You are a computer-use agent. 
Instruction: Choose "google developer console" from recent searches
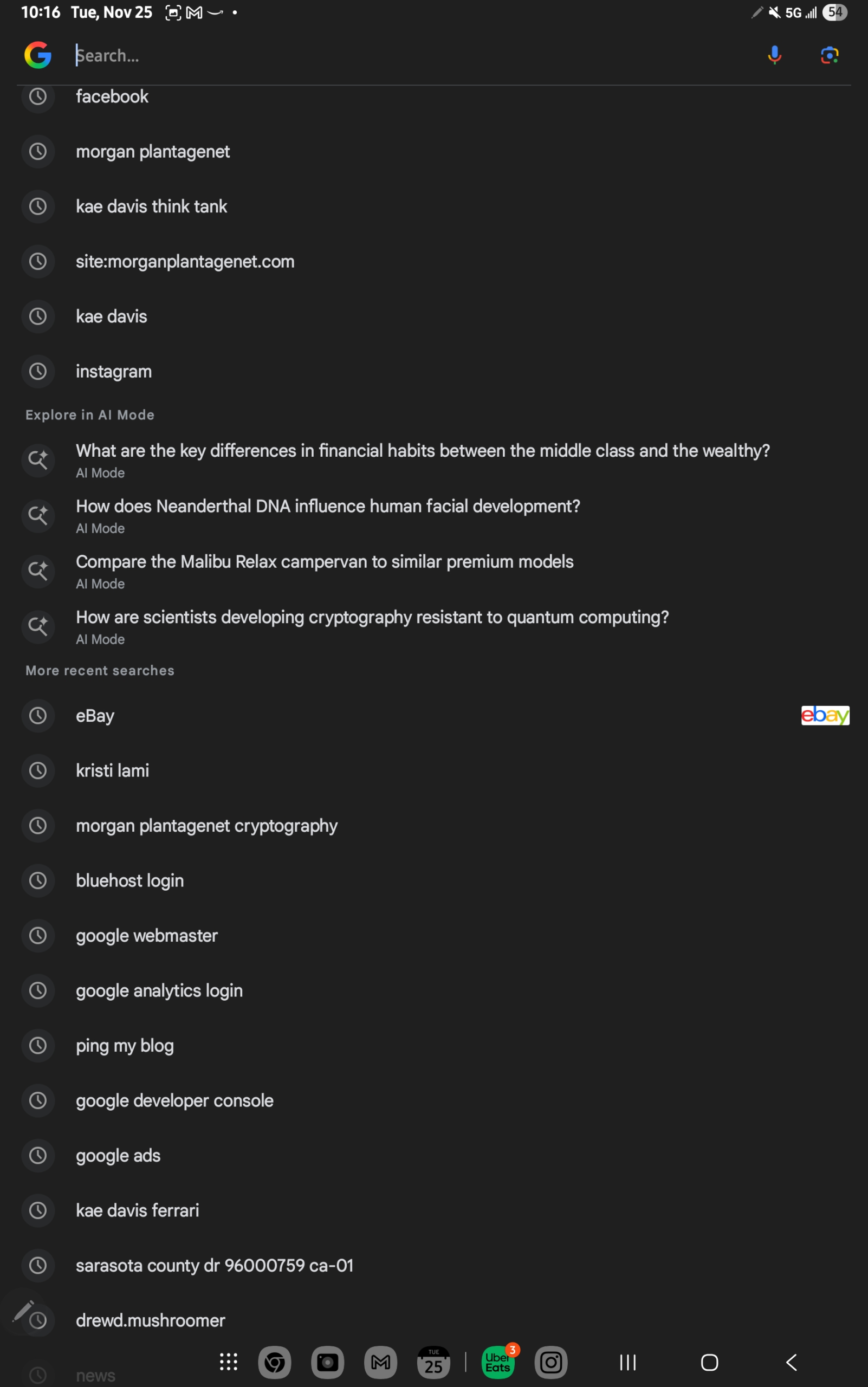174,1100
